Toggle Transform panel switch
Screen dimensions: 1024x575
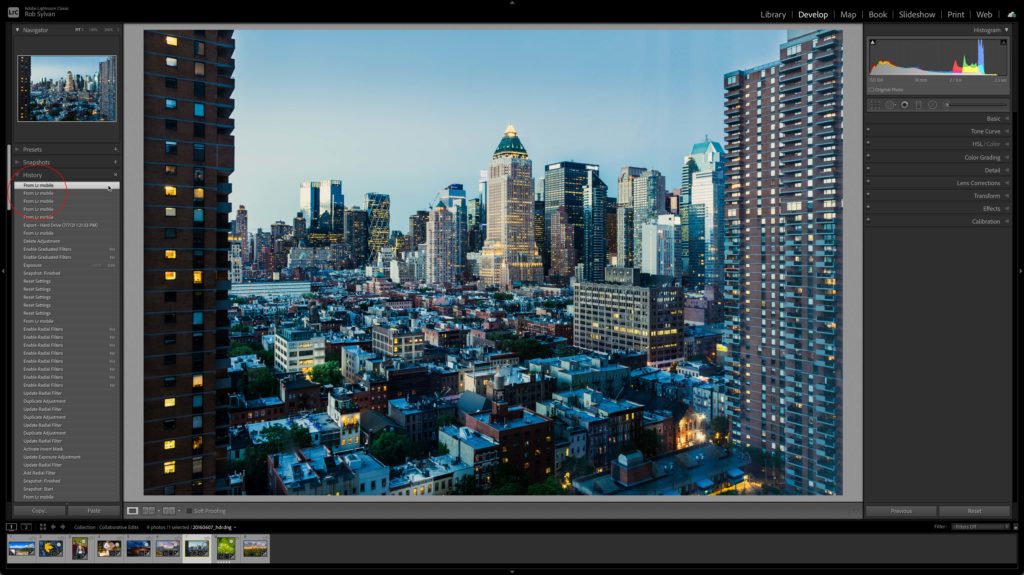tap(868, 195)
